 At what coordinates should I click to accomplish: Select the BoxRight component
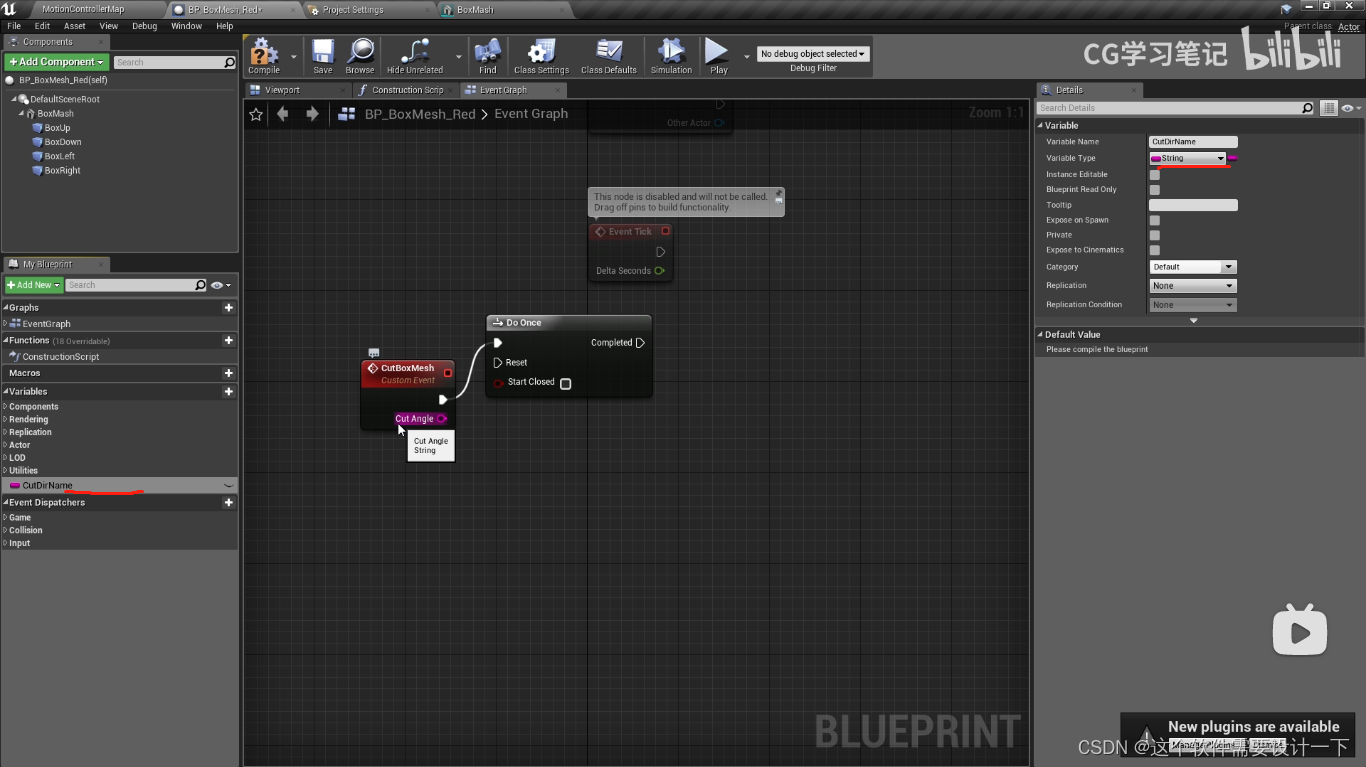coord(62,171)
